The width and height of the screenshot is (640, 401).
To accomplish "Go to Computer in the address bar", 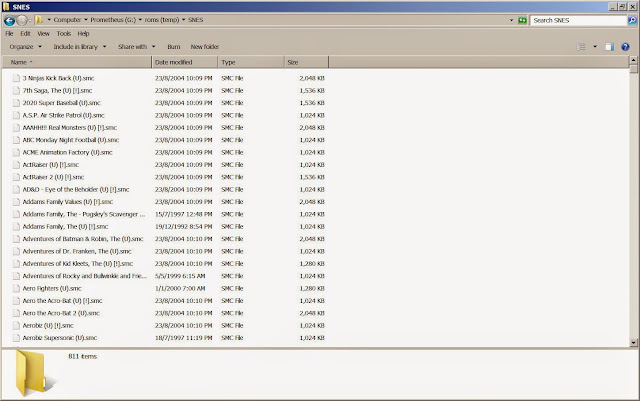I will tap(67, 20).
